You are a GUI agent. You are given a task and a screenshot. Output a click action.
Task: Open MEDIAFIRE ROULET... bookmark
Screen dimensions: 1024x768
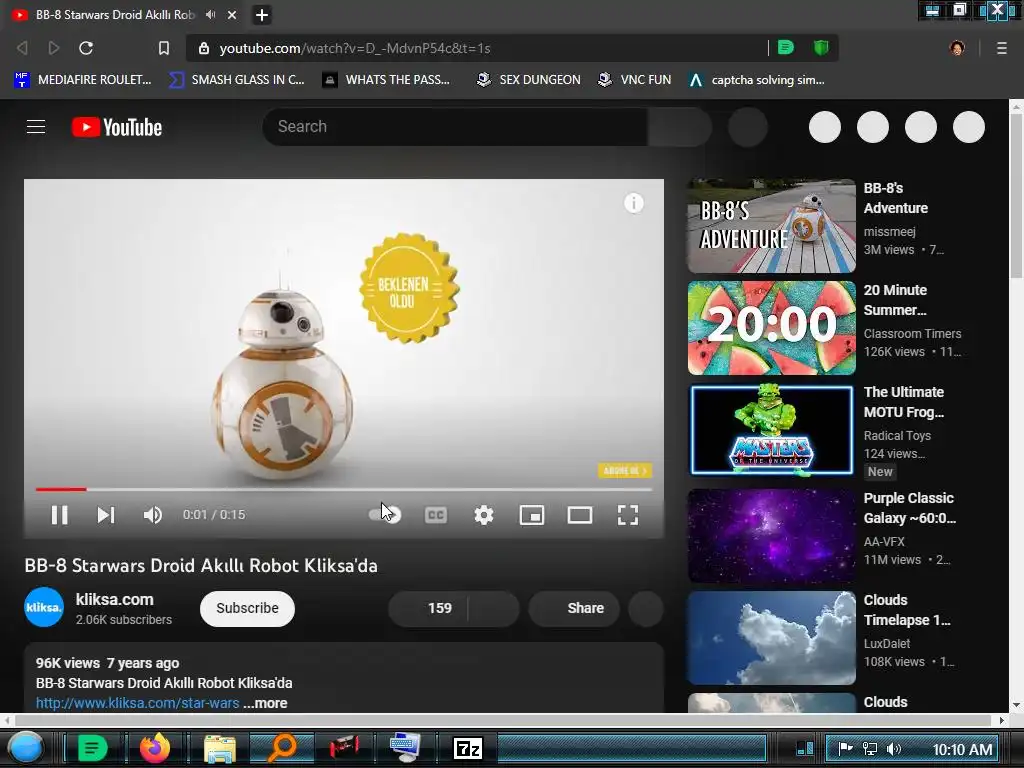(83, 80)
